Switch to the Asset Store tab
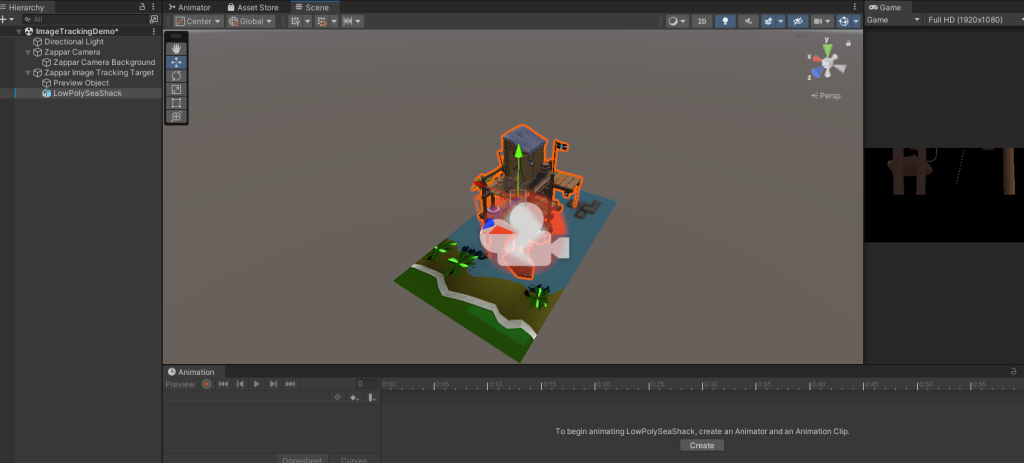The width and height of the screenshot is (1024, 463). [x=252, y=7]
